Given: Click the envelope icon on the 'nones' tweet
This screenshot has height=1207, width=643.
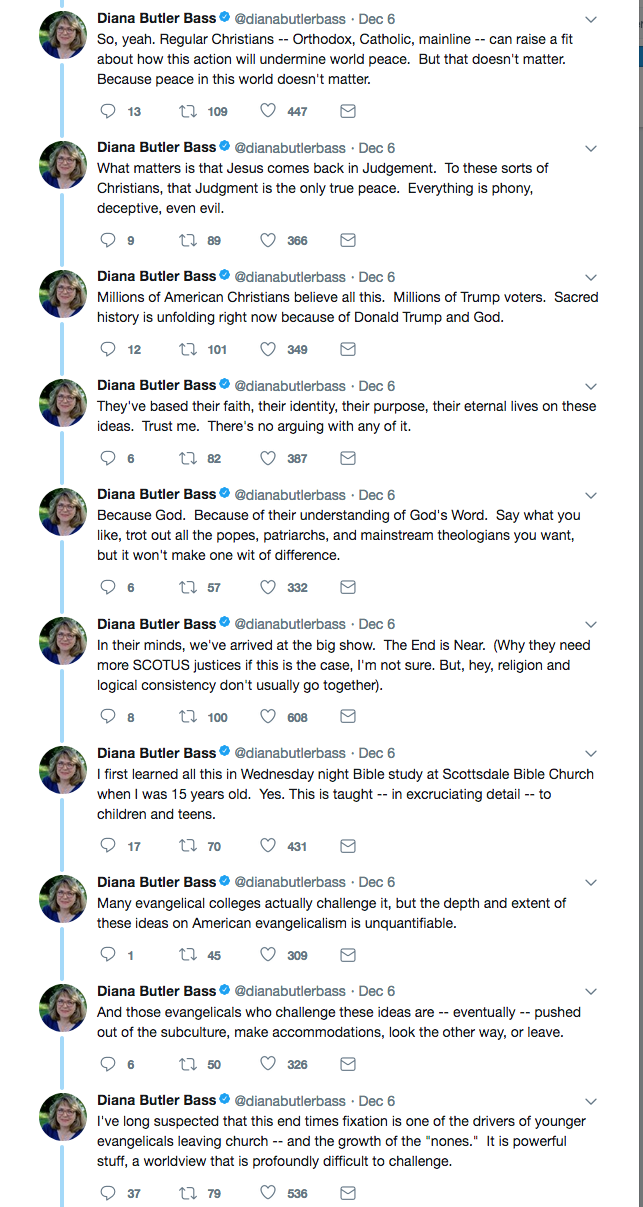Looking at the screenshot, I should (x=348, y=1193).
